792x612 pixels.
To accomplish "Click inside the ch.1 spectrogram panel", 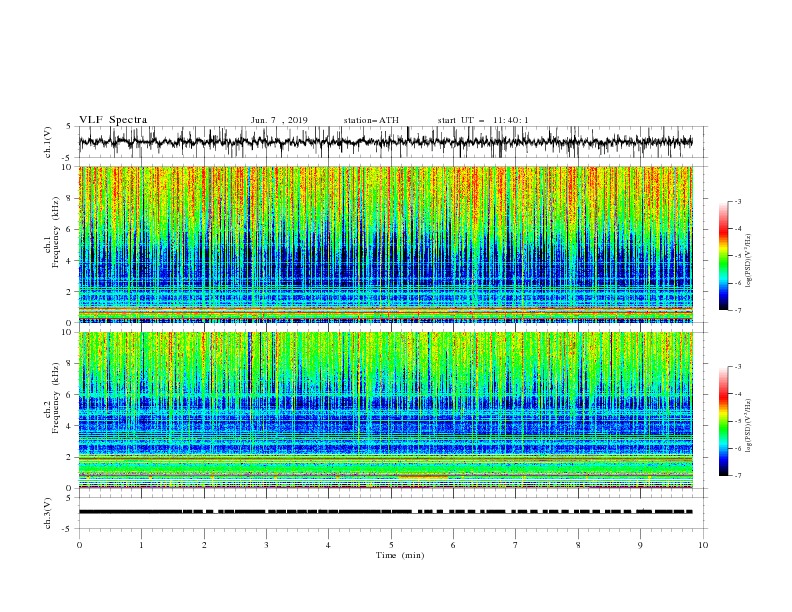I will pyautogui.click(x=385, y=244).
